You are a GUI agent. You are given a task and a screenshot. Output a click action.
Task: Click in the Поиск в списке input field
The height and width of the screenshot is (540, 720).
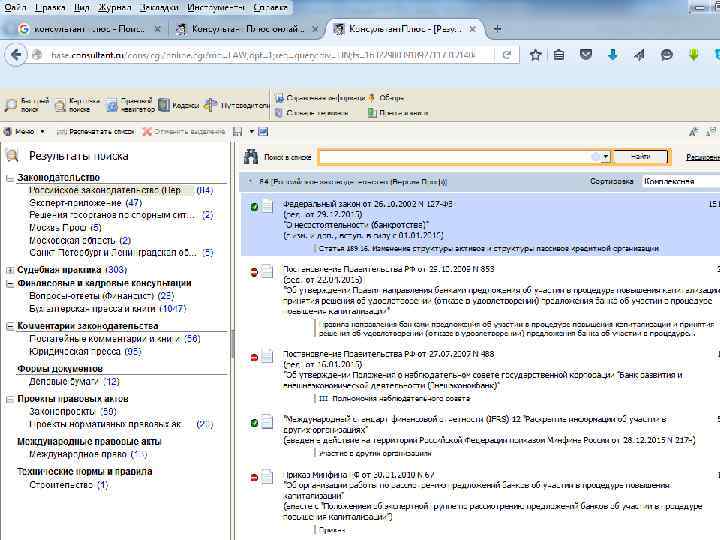click(x=459, y=157)
